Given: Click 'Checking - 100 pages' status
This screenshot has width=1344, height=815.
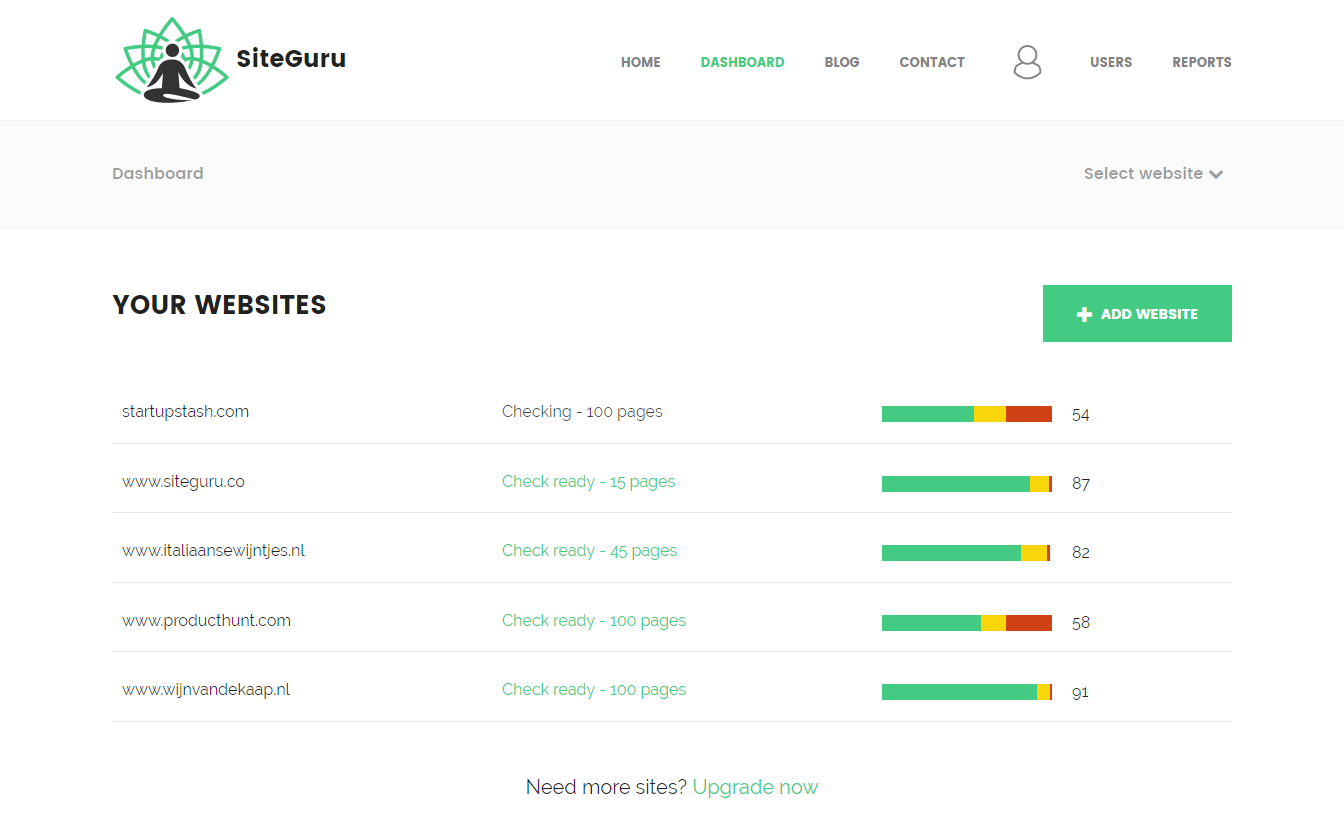Looking at the screenshot, I should coord(582,411).
